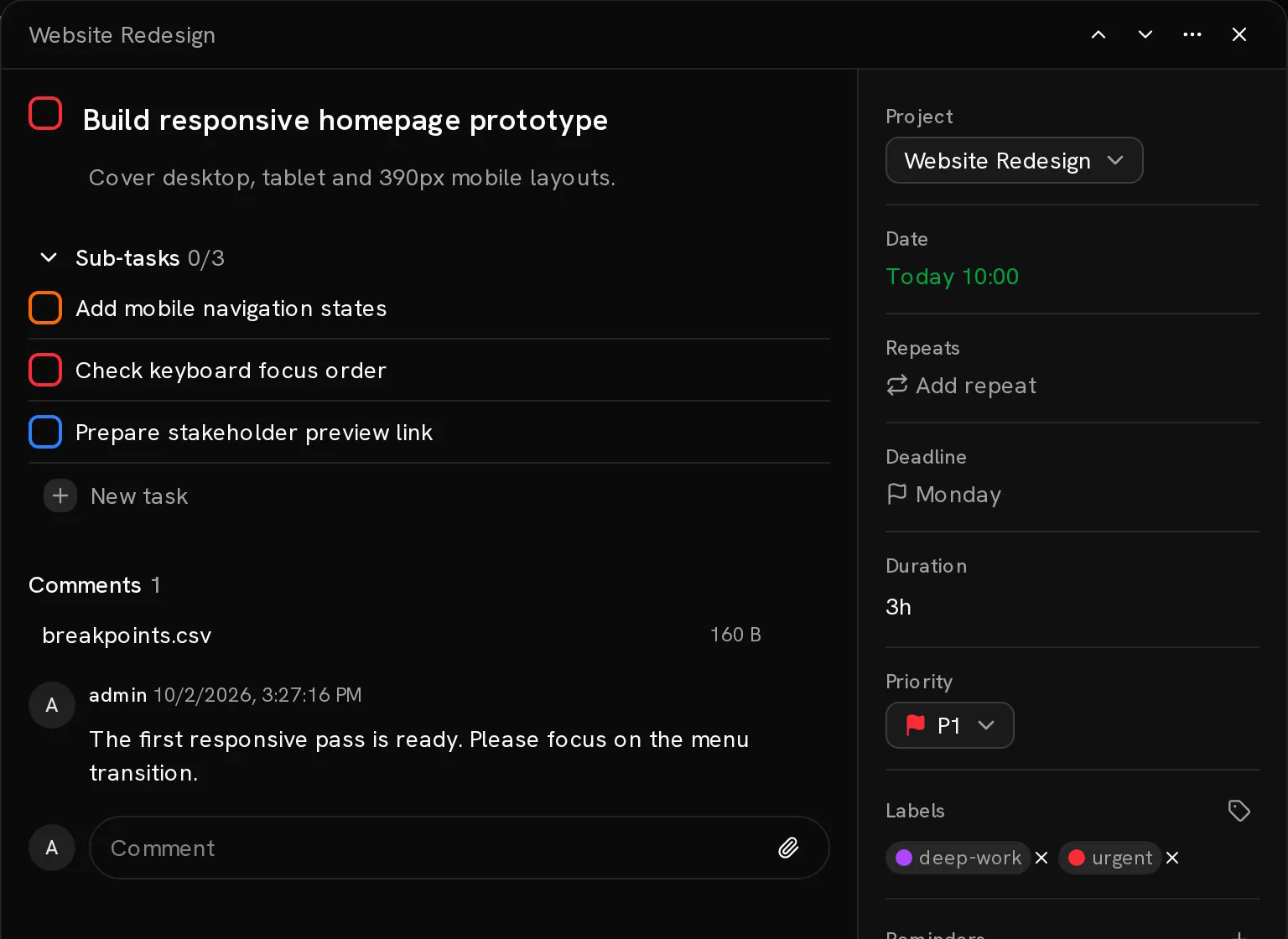Screen dimensions: 1288x939
Task: Click New task to add a sub-task
Action: click(139, 496)
